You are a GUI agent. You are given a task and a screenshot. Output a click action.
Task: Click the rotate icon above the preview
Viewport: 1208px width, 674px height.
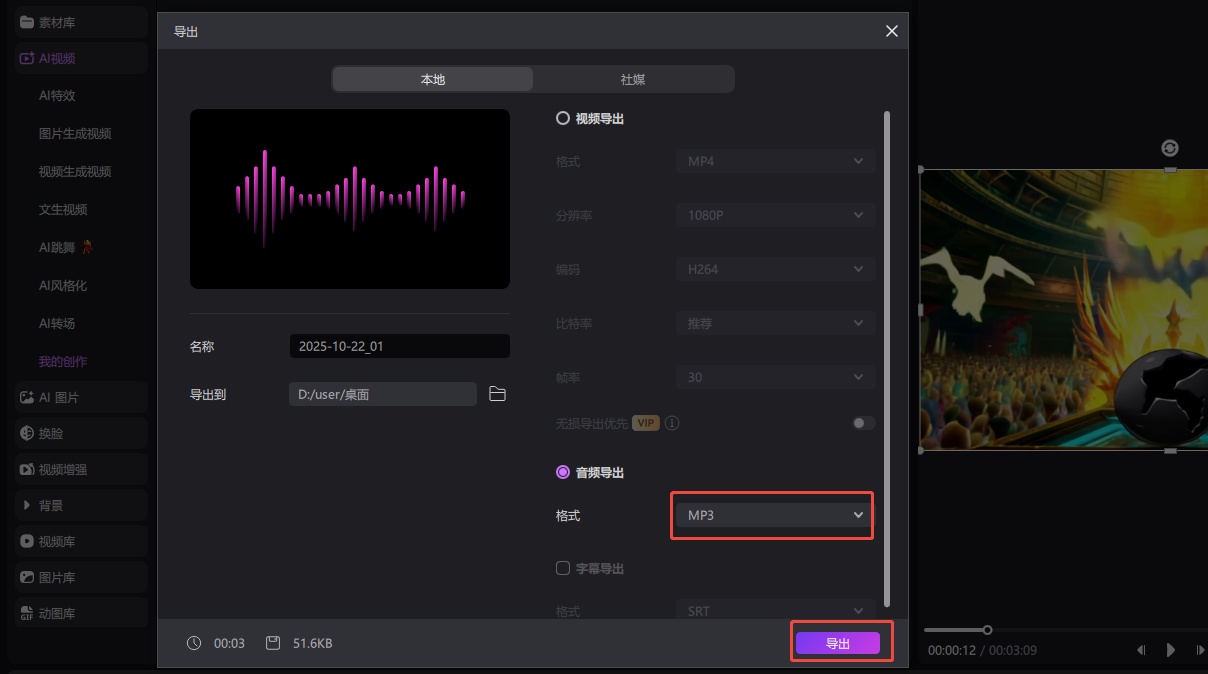1169,148
